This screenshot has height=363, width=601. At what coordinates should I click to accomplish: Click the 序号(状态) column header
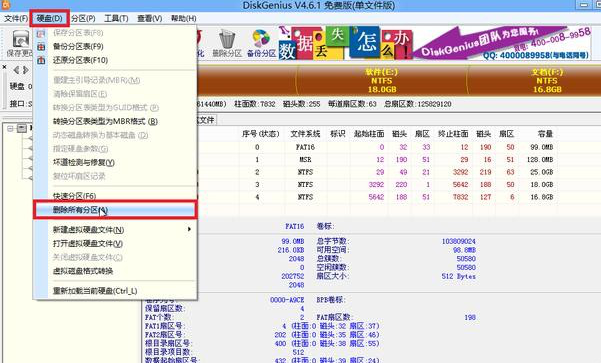pyautogui.click(x=260, y=134)
